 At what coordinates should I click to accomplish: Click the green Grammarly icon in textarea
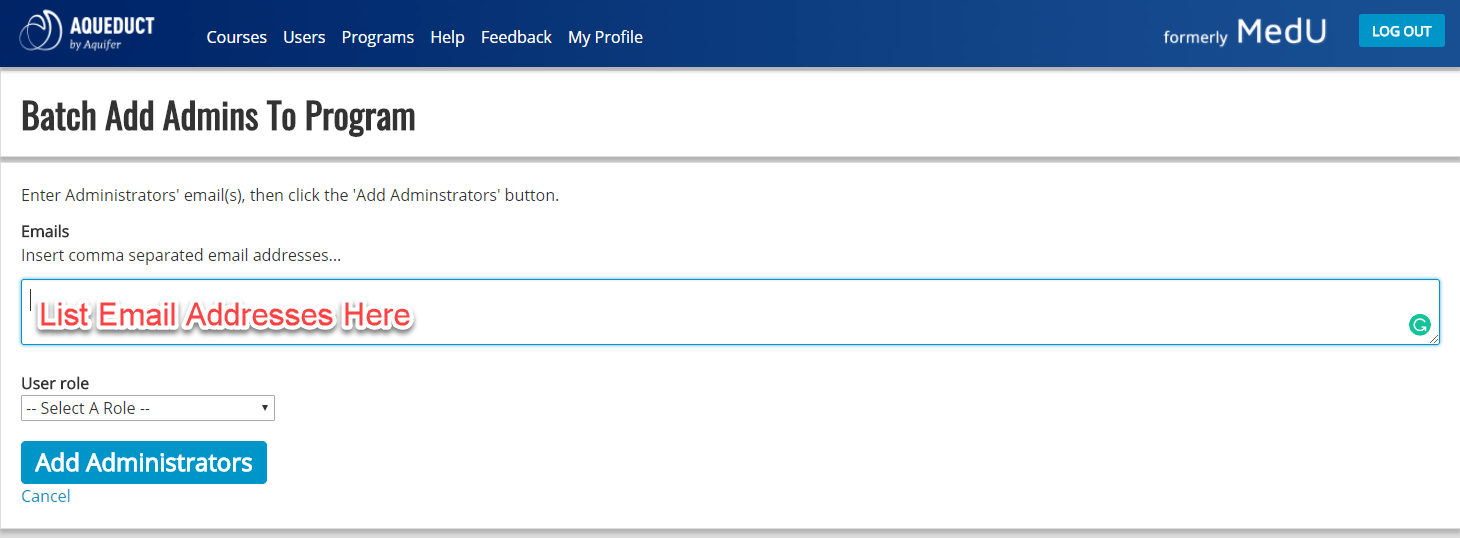[1419, 325]
